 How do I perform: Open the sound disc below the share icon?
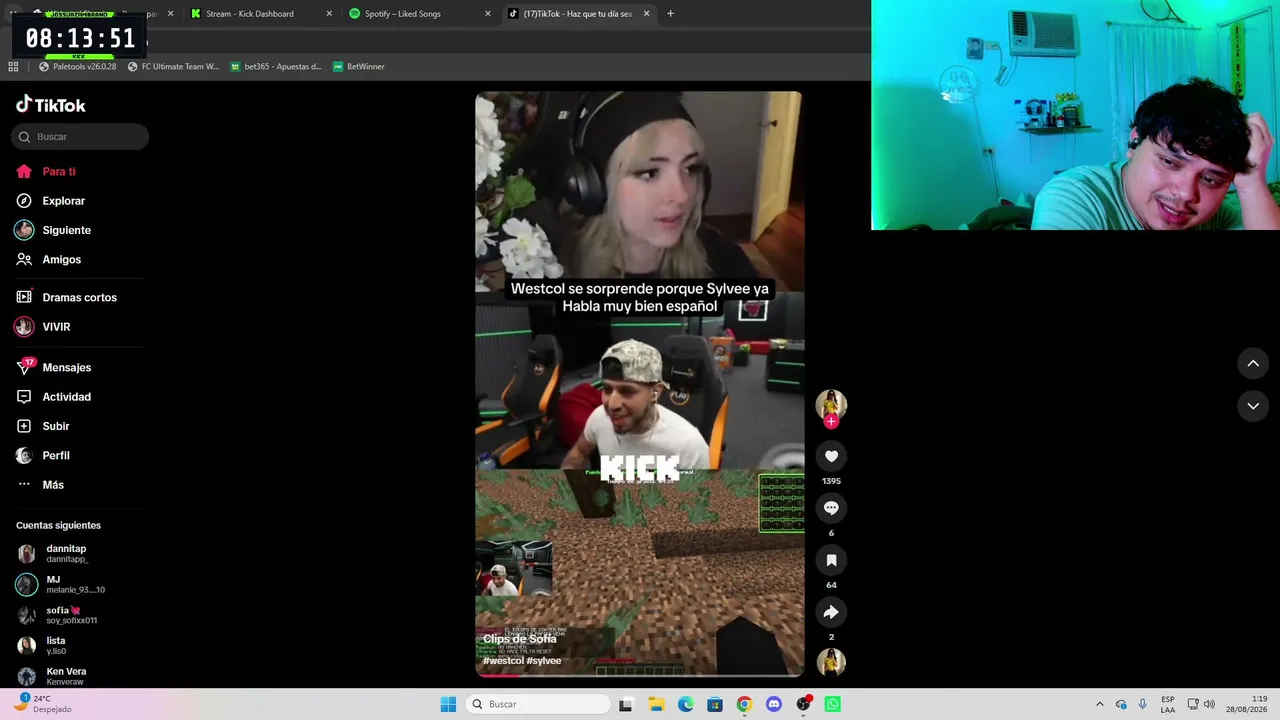click(x=831, y=662)
